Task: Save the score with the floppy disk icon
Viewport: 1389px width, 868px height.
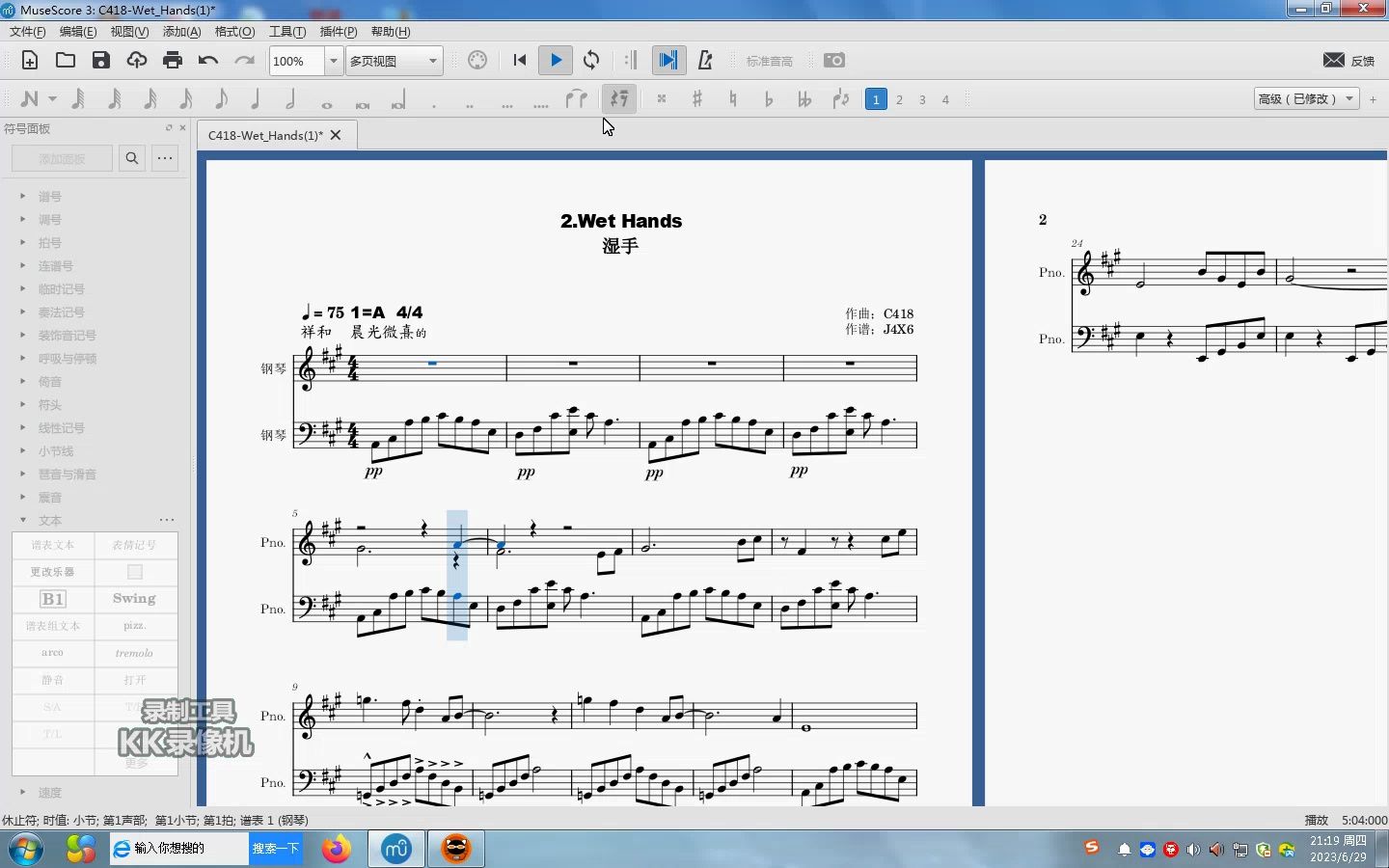Action: tap(101, 61)
